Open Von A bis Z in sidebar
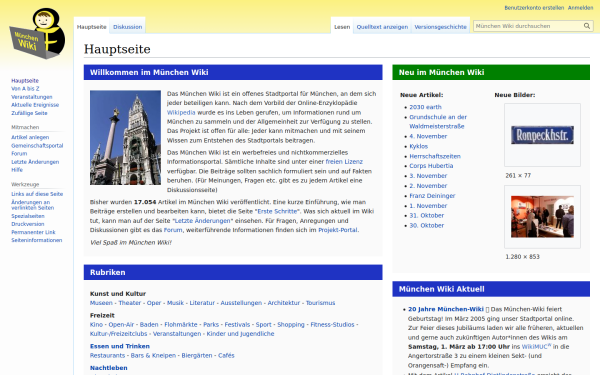This screenshot has width=600, height=375. coord(25,88)
